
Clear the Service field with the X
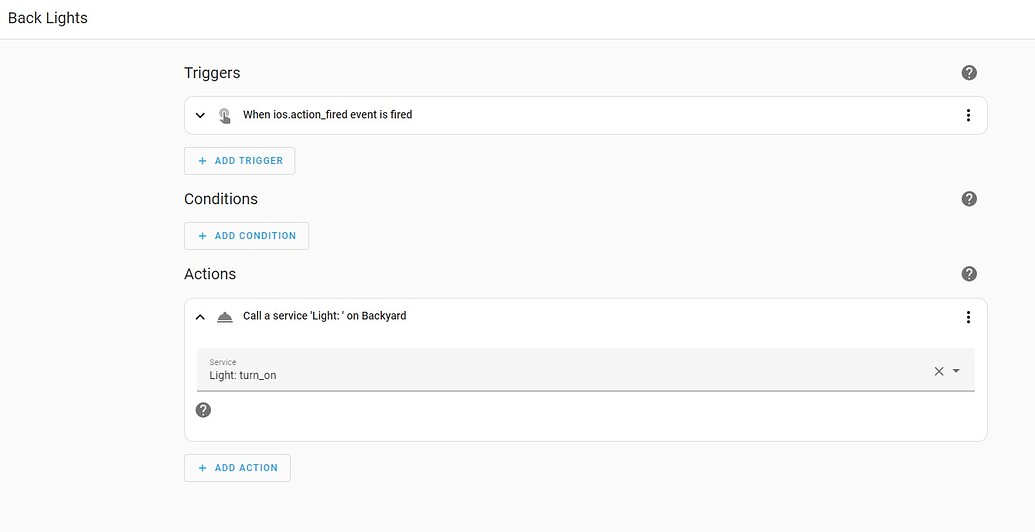939,371
